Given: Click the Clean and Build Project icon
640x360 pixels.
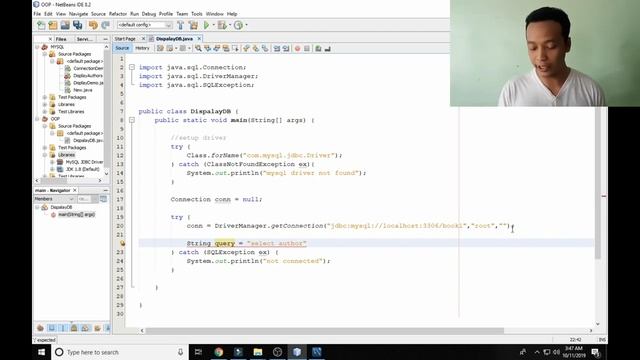Looking at the screenshot, I should click(193, 25).
